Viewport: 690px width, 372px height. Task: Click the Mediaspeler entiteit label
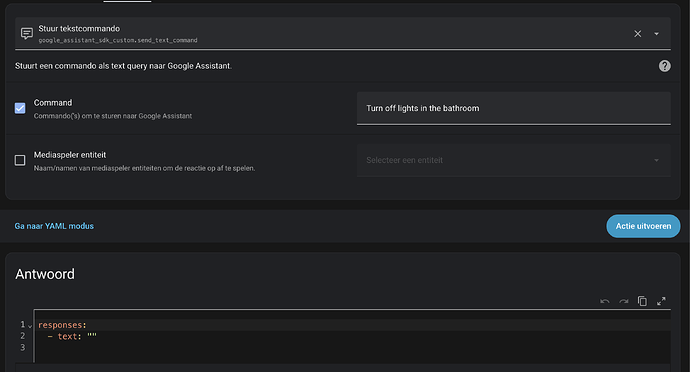click(x=70, y=155)
